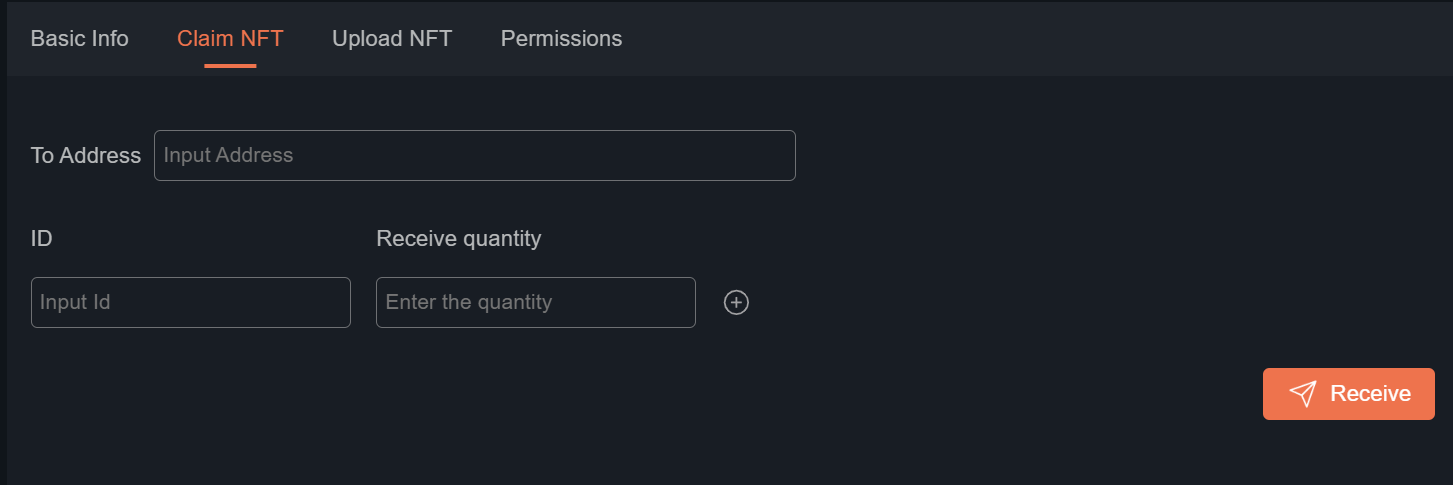Switch to the Basic Info tab
The image size is (1453, 485).
(x=80, y=39)
